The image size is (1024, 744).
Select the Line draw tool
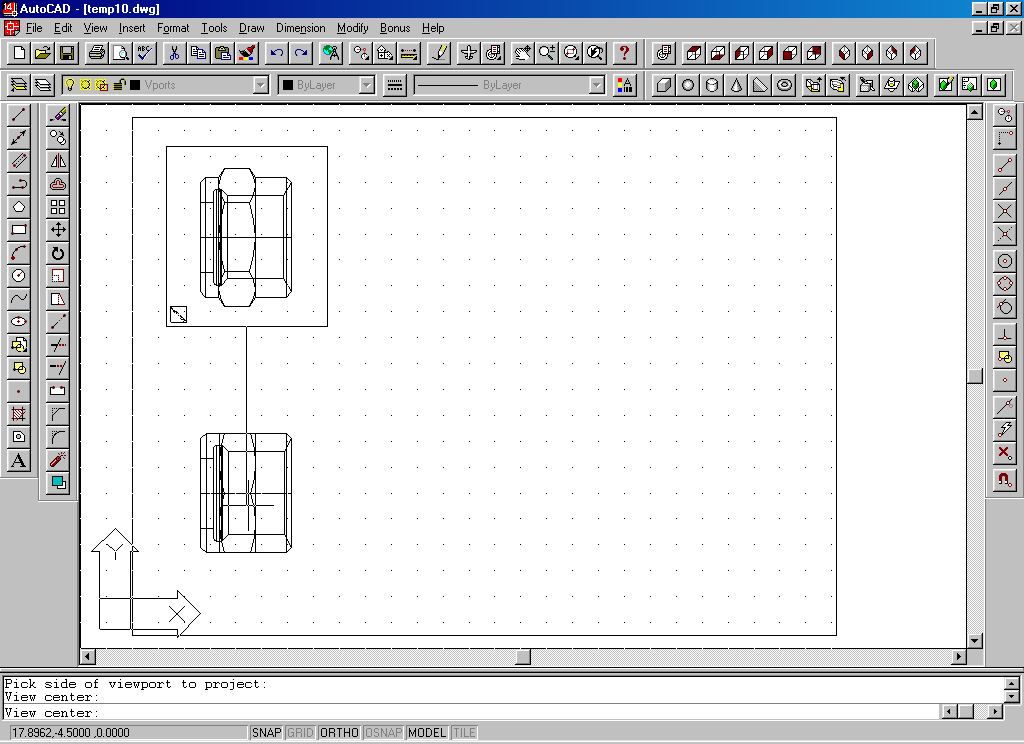tap(18, 115)
